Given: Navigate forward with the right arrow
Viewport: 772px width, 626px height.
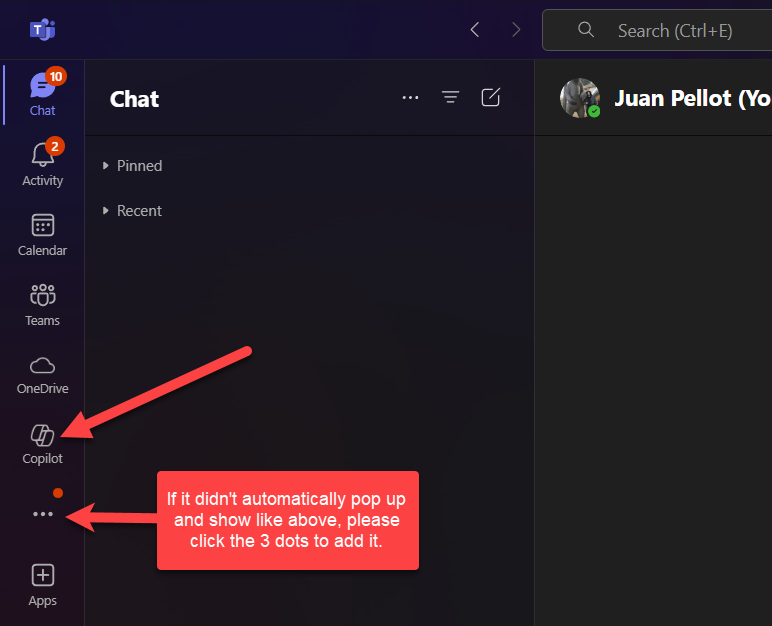Looking at the screenshot, I should (516, 30).
